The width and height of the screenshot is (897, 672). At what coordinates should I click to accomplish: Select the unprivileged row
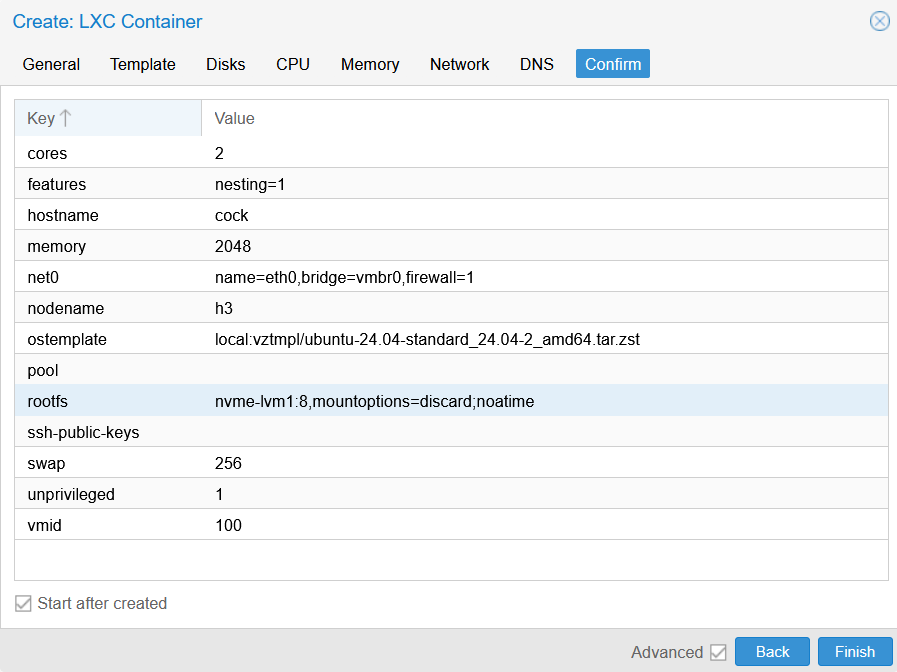(x=451, y=494)
